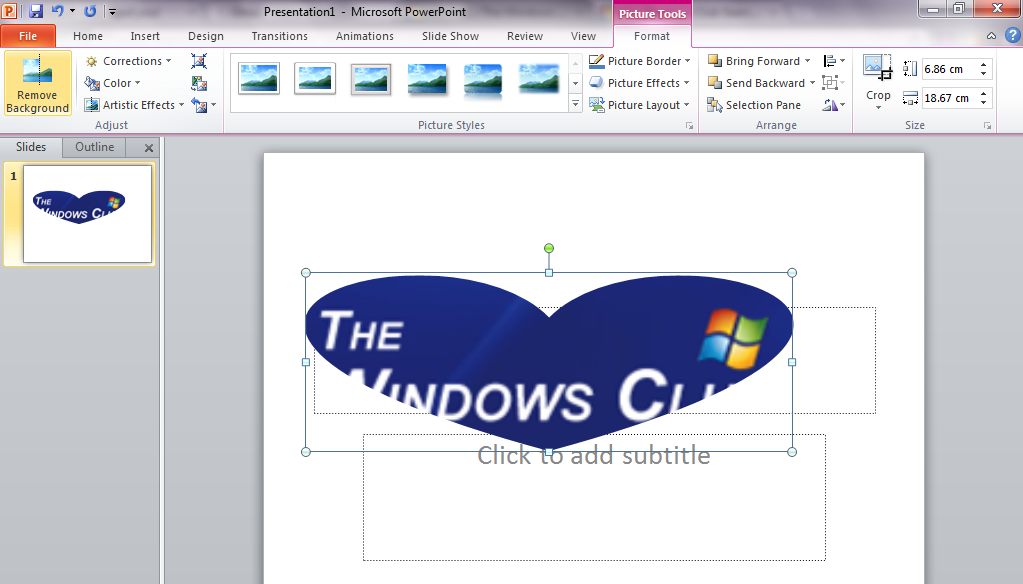1023x584 pixels.
Task: Click the Group objects icon
Action: click(834, 83)
